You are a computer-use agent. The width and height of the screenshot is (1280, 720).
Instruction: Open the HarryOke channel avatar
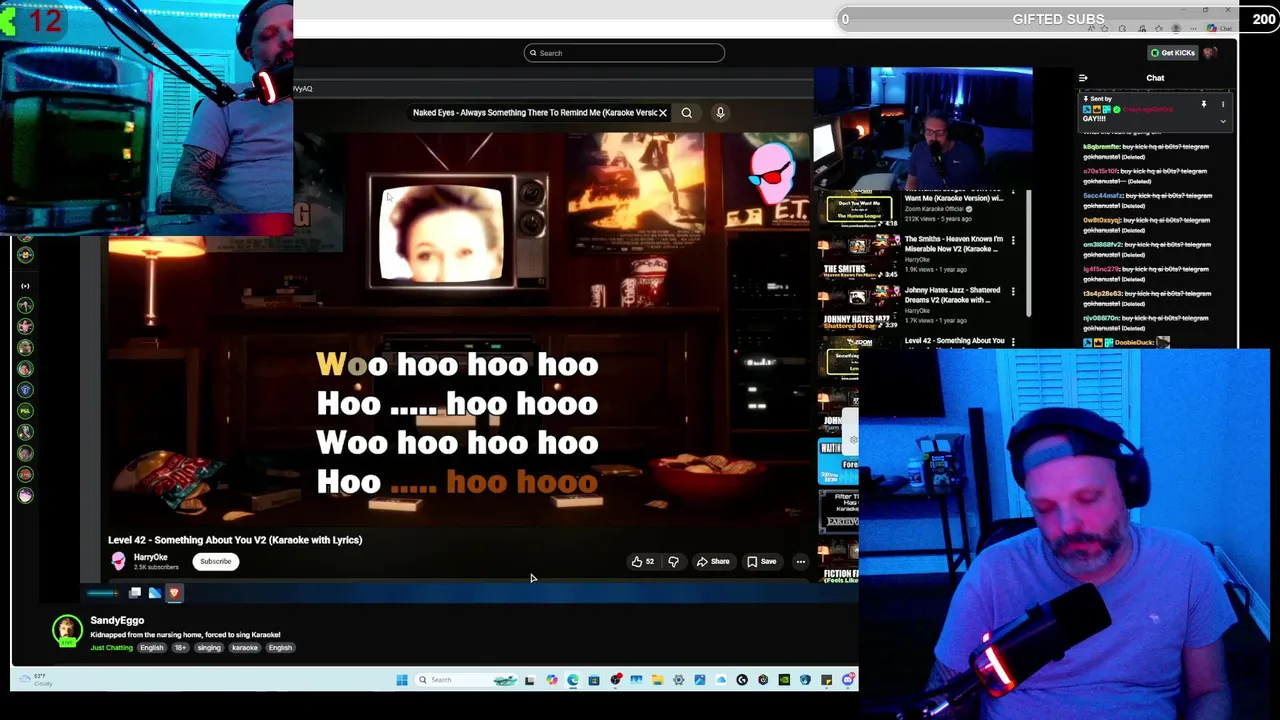click(x=118, y=561)
